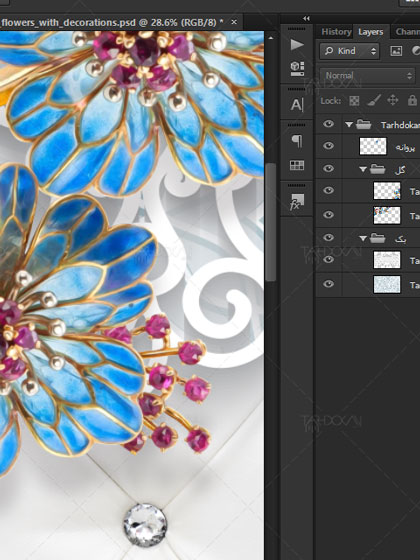Image resolution: width=420 pixels, height=560 pixels.
Task: Open the Character panel icon
Action: pyautogui.click(x=297, y=105)
